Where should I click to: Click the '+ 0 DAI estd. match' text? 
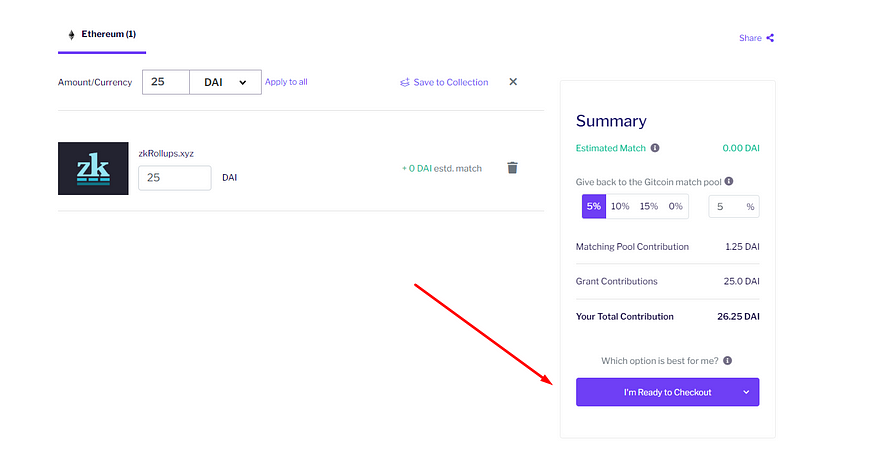(x=441, y=169)
